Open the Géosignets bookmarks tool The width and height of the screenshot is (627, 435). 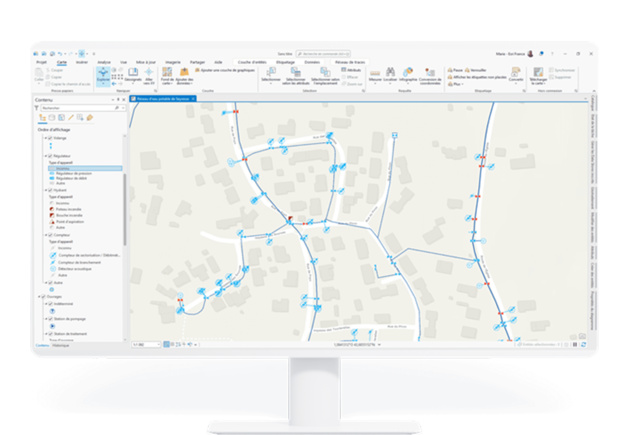132,74
